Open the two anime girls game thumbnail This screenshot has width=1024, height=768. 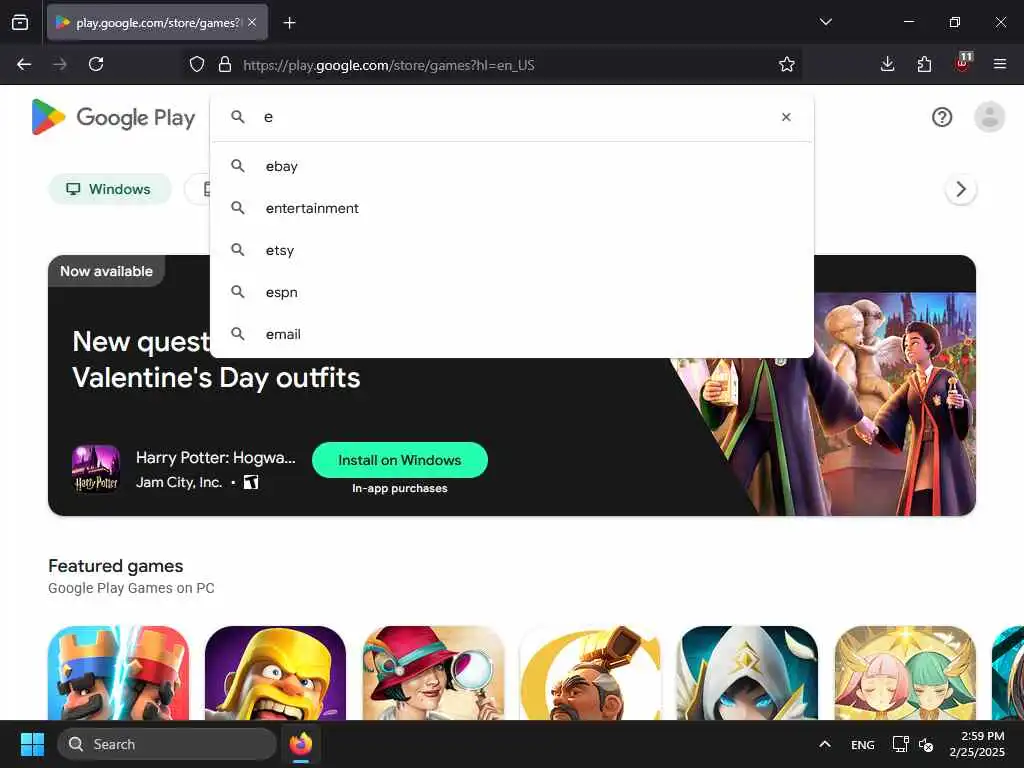(x=905, y=673)
